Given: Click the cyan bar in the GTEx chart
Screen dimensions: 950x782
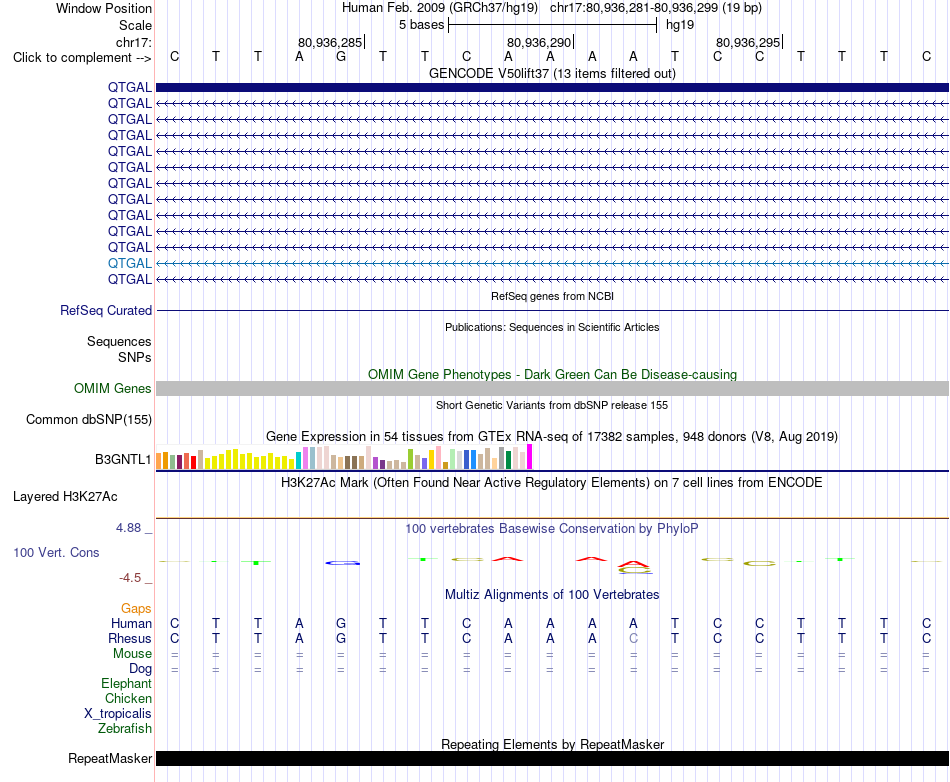Looking at the screenshot, I should (299, 460).
